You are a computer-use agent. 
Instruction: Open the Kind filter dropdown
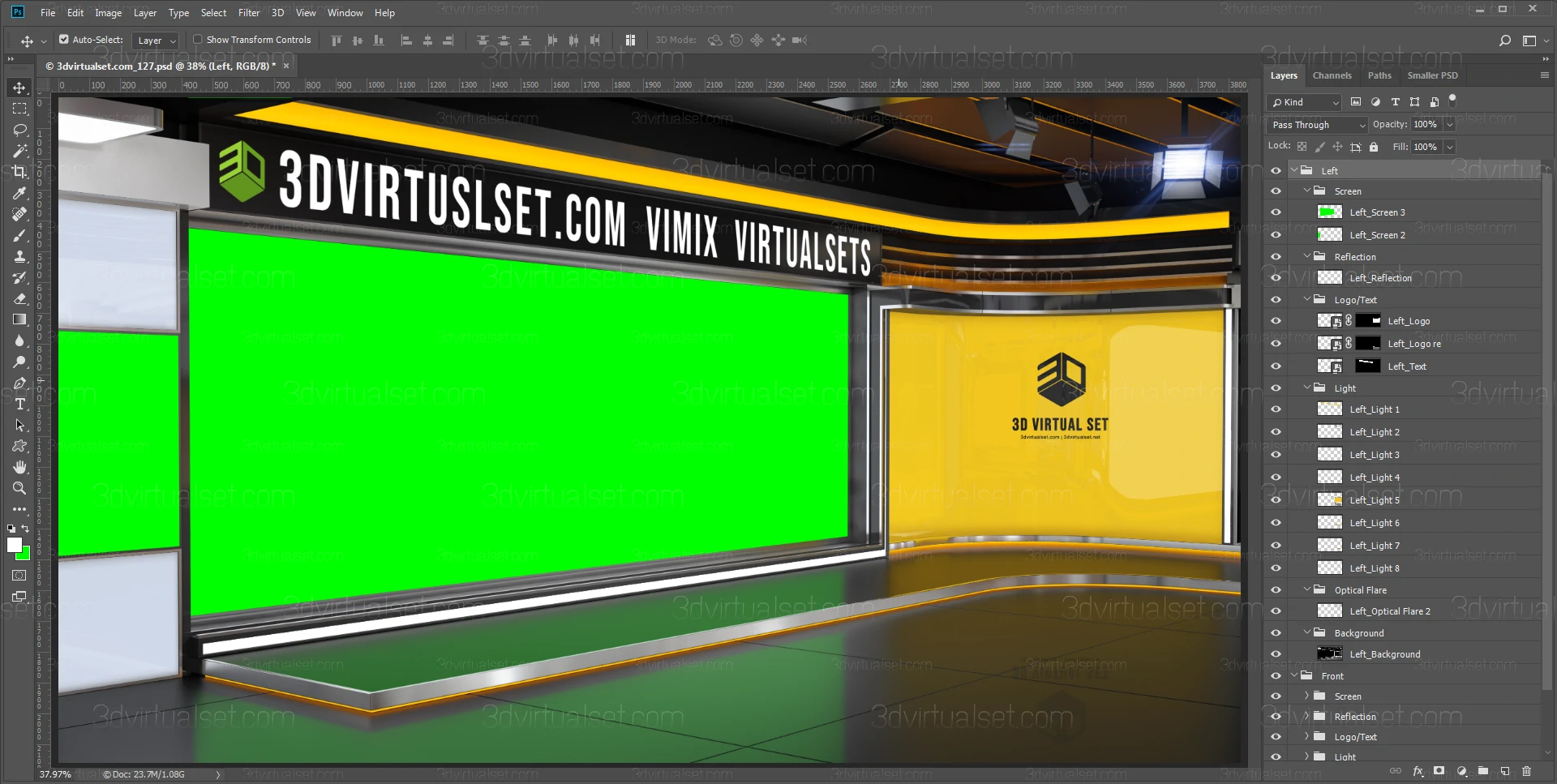pyautogui.click(x=1304, y=102)
